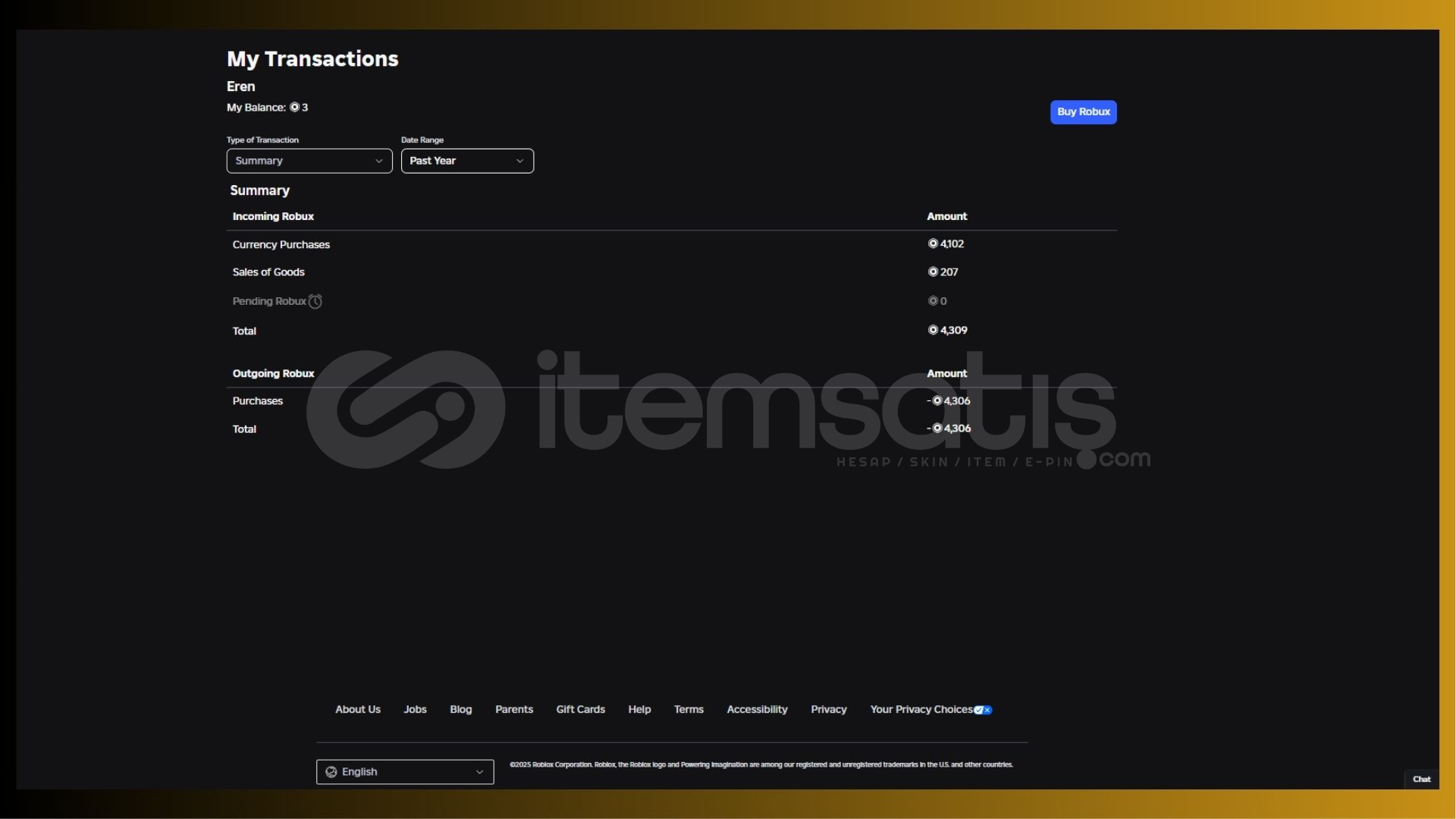The image size is (1456, 819).
Task: Open the Accessibility footer link
Action: tap(757, 709)
